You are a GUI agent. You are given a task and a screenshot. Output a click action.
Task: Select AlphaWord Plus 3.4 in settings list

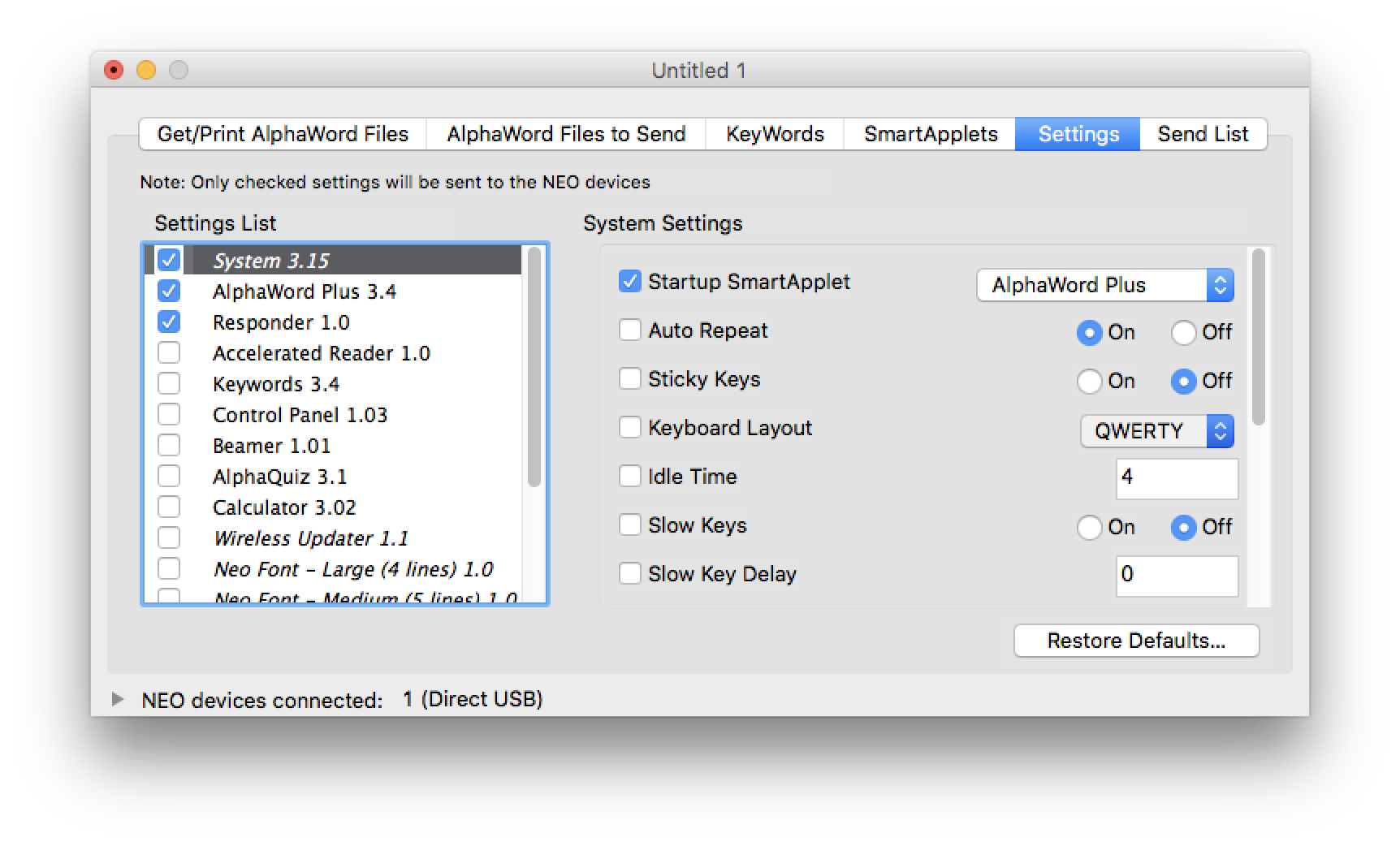click(x=333, y=291)
